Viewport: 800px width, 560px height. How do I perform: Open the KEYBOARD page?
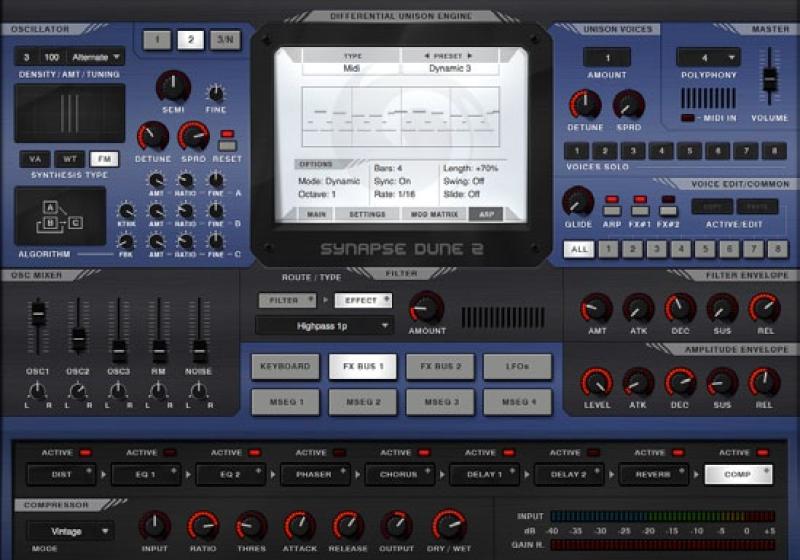[285, 367]
